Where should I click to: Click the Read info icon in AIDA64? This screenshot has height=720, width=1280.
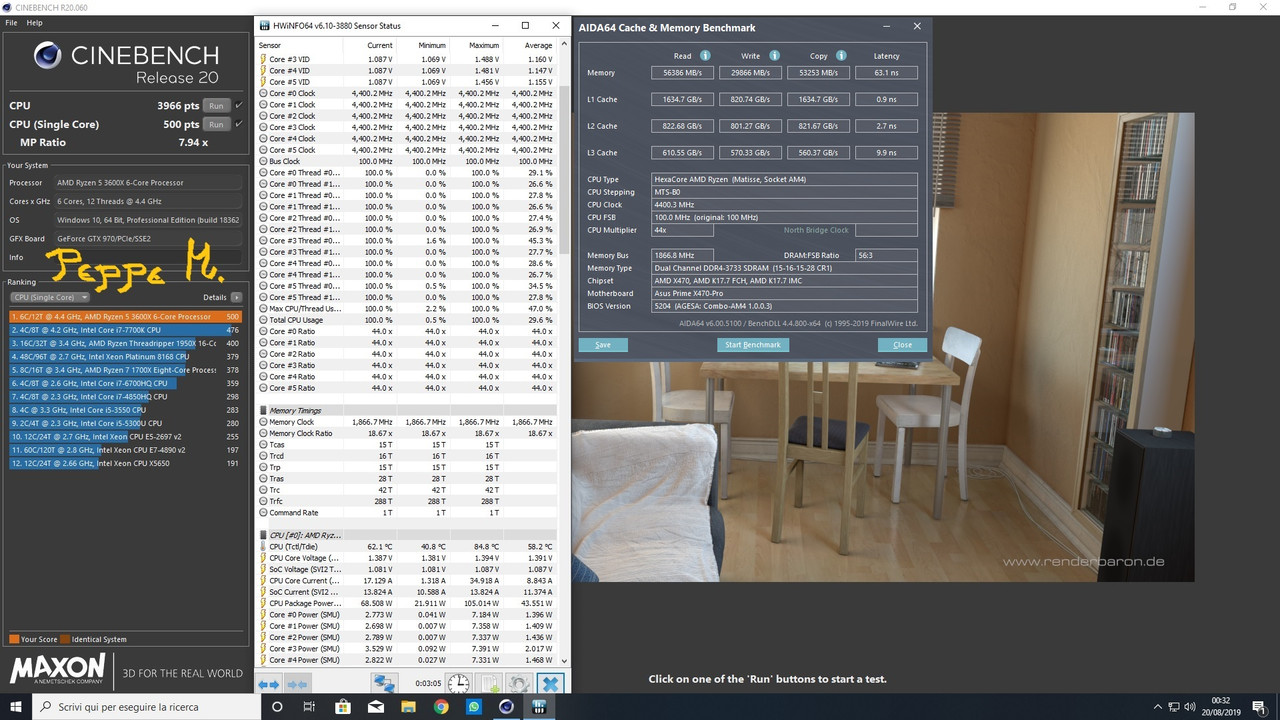point(705,56)
